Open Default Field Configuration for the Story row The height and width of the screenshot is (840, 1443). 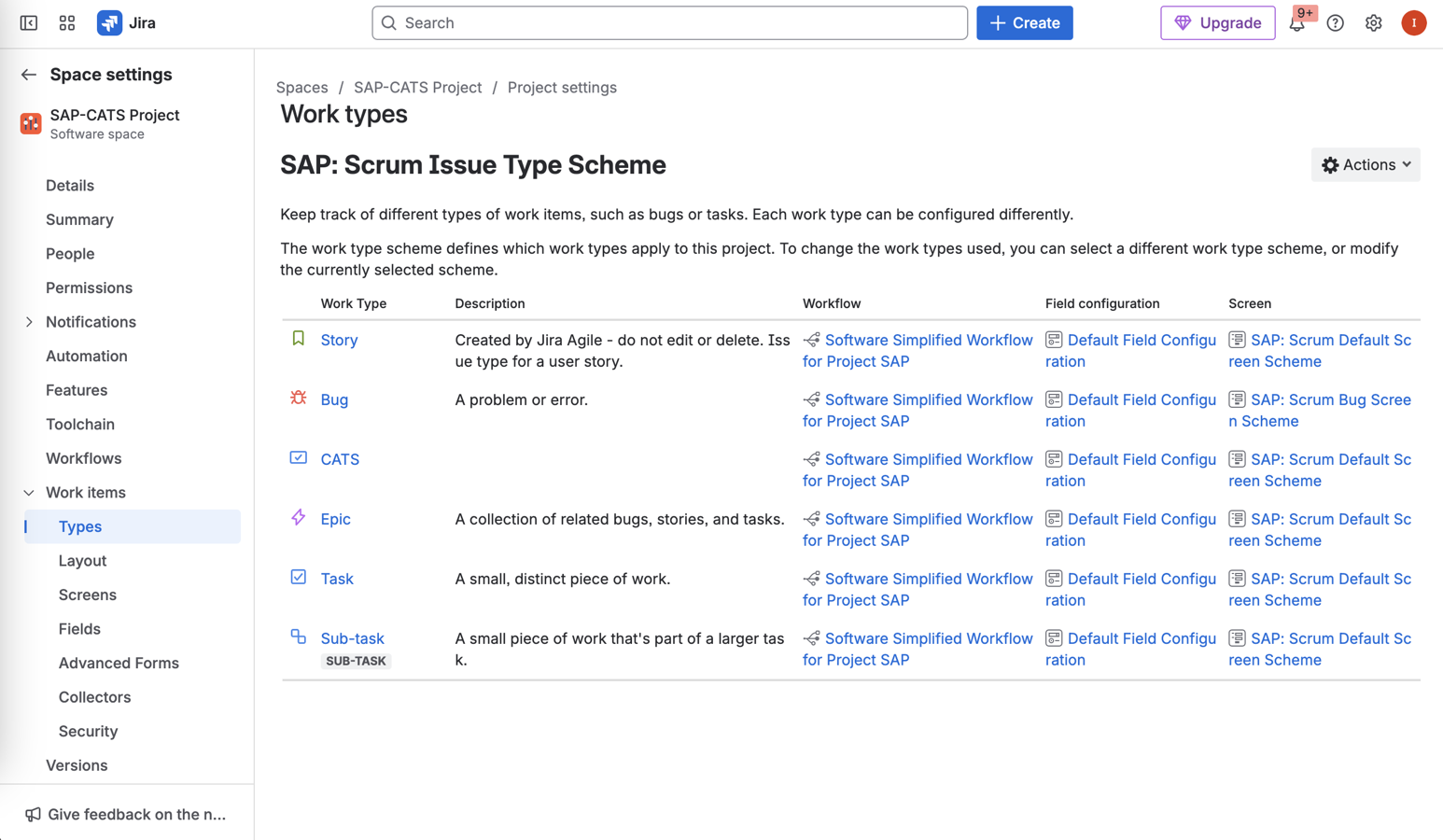(1141, 350)
